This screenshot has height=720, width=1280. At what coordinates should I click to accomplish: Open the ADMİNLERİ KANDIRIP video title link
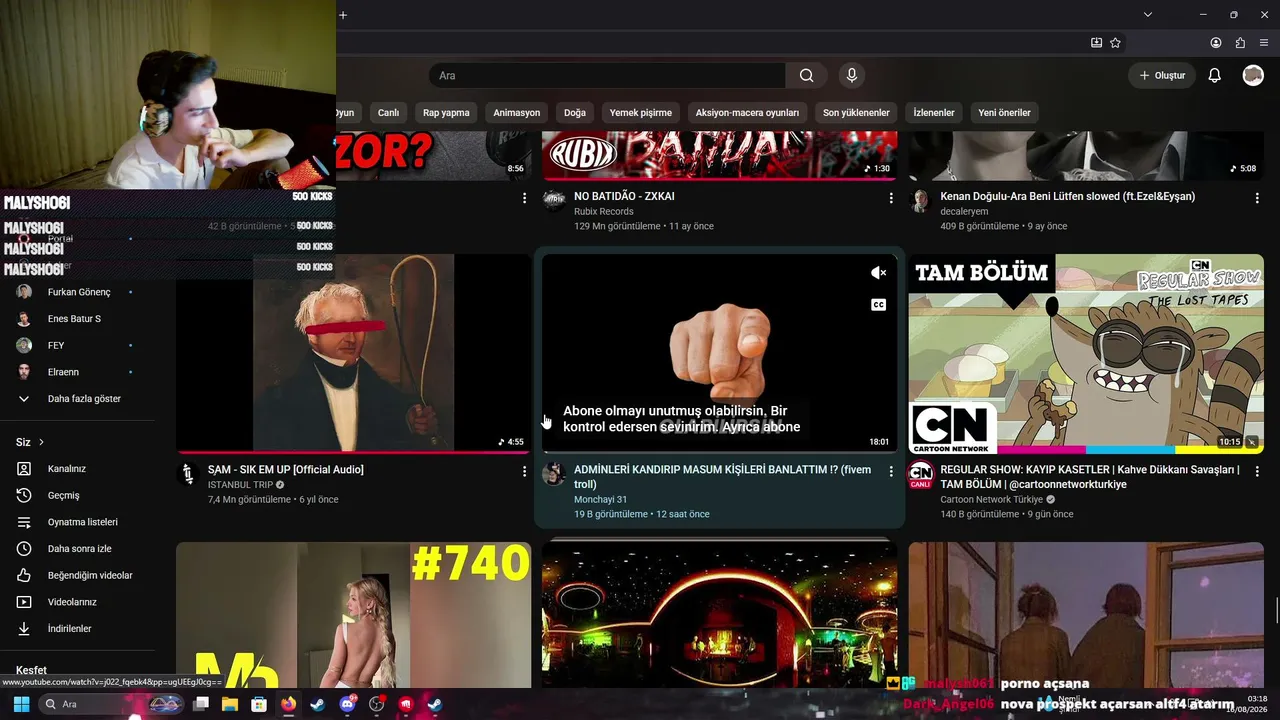tap(722, 477)
